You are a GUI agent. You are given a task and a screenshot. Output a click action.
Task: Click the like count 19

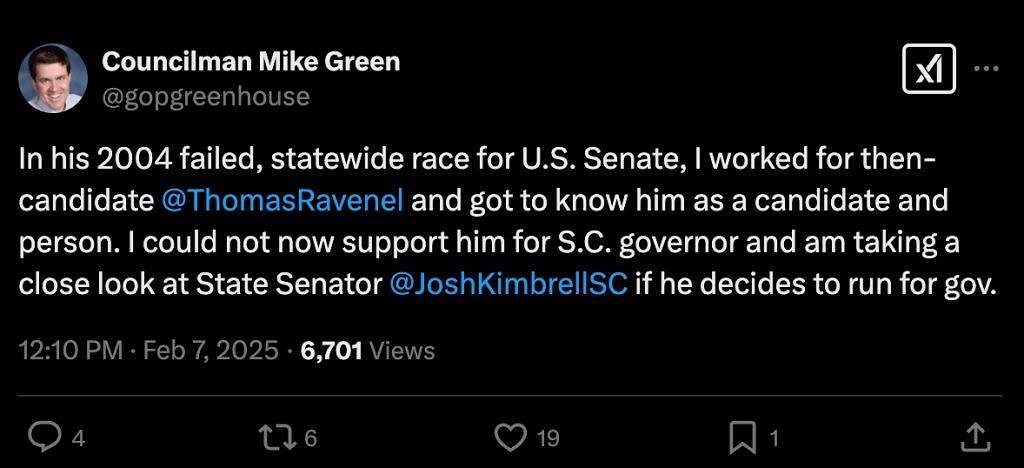coord(548,438)
